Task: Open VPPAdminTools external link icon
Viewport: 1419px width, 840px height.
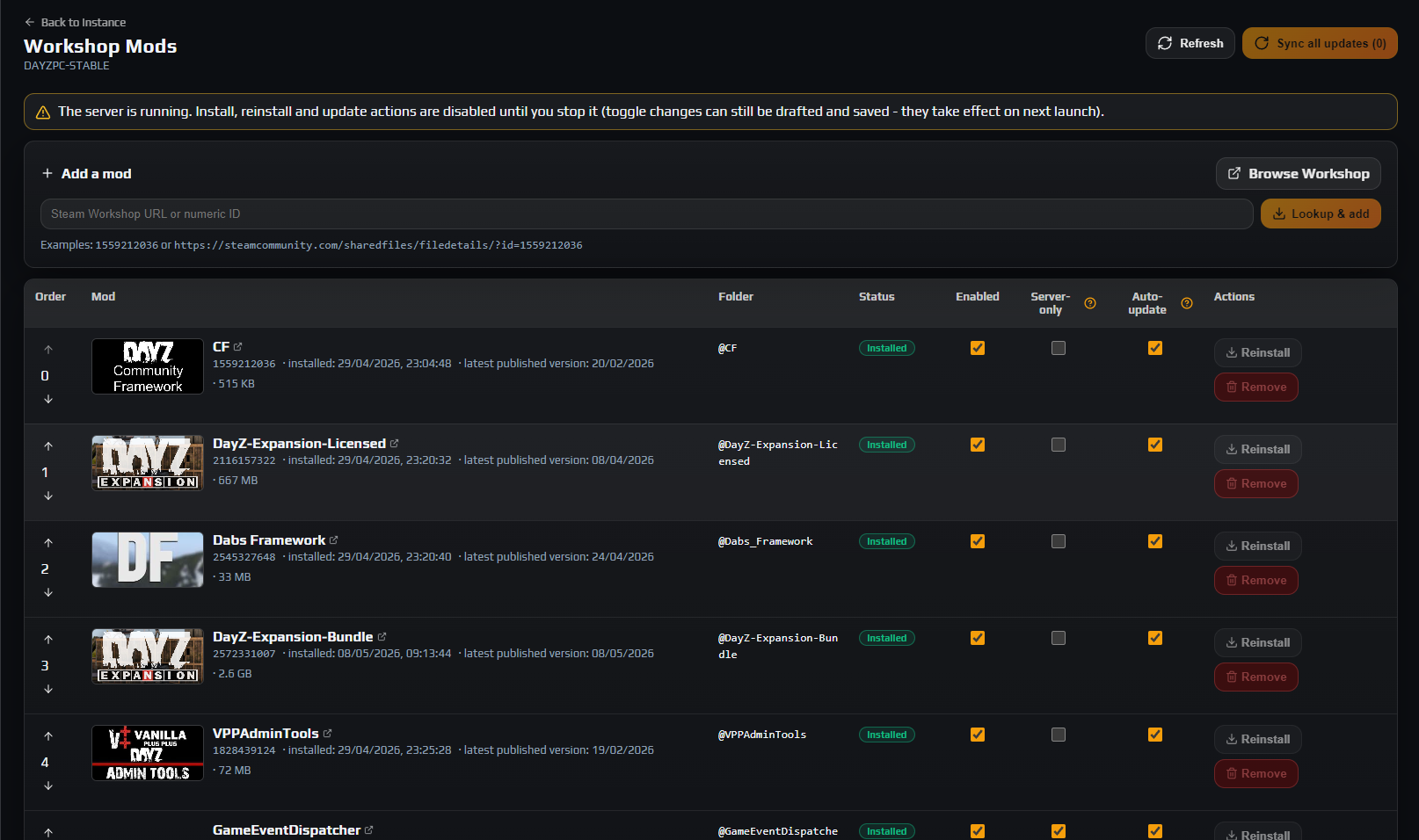Action: [328, 734]
